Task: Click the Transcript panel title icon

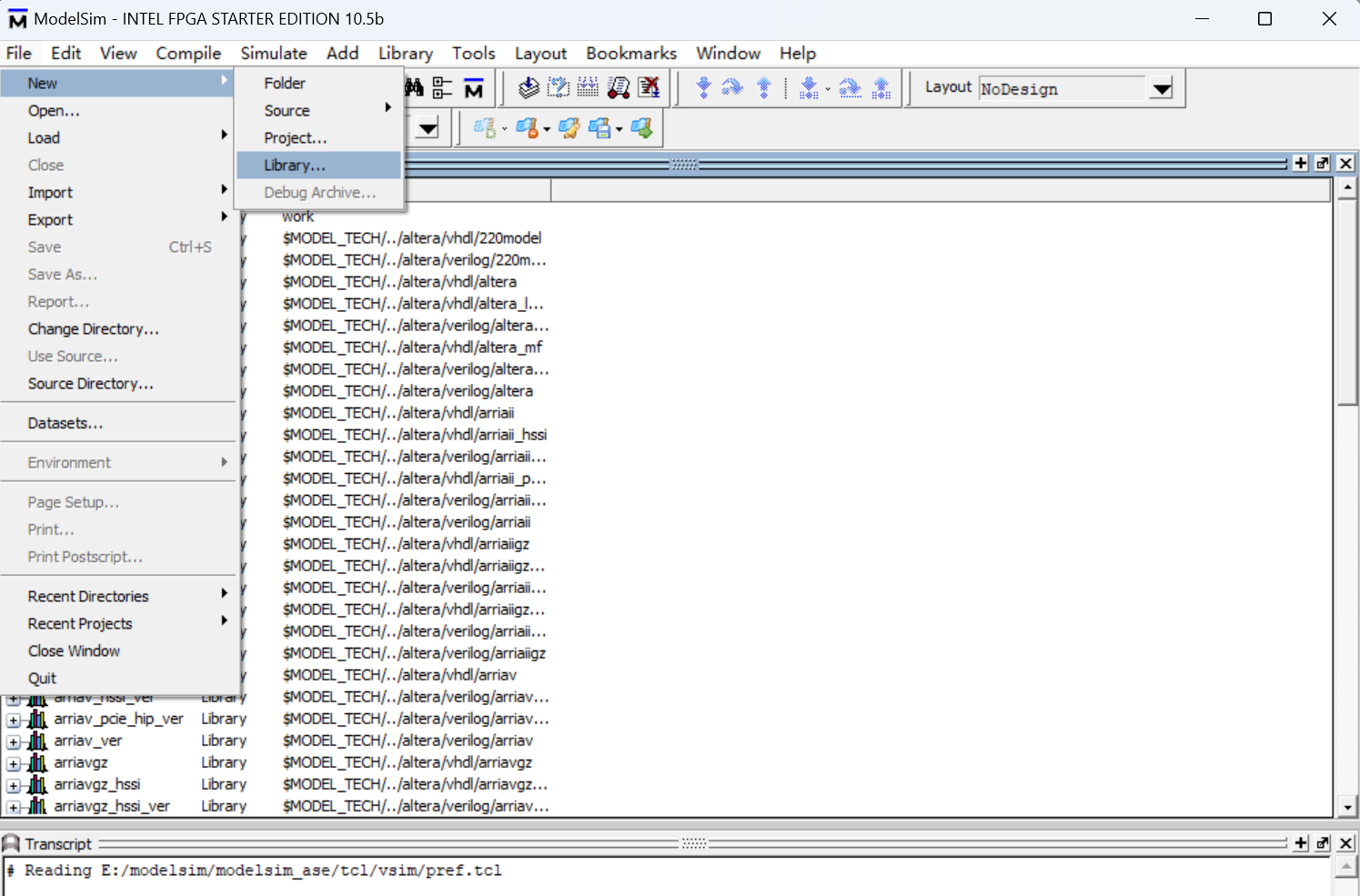Action: [x=11, y=843]
